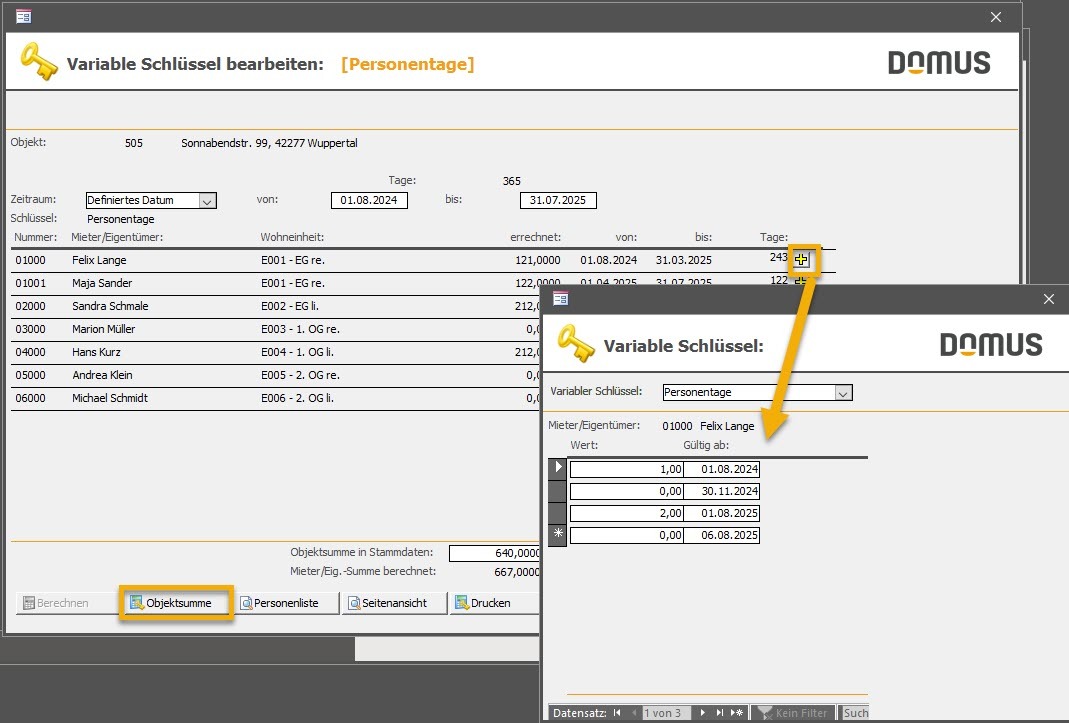Viewport: 1069px width, 723px height.
Task: Go to previous record in Datensatz navigator
Action: (634, 713)
